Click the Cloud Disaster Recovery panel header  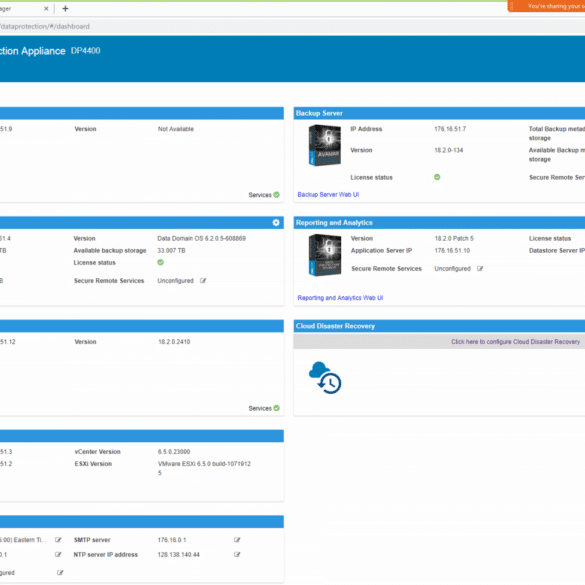coord(439,326)
